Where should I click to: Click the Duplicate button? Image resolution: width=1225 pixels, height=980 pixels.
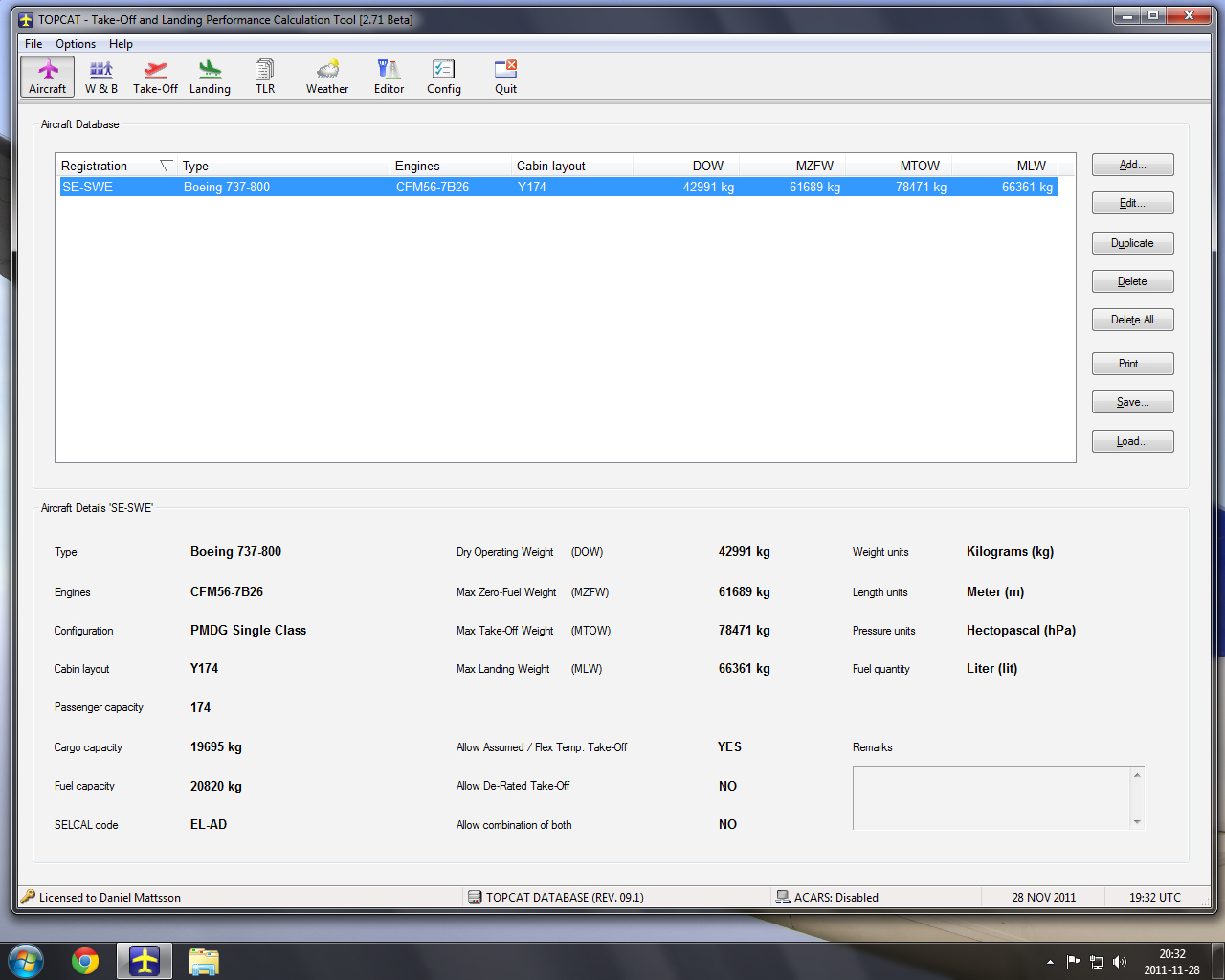click(1133, 243)
